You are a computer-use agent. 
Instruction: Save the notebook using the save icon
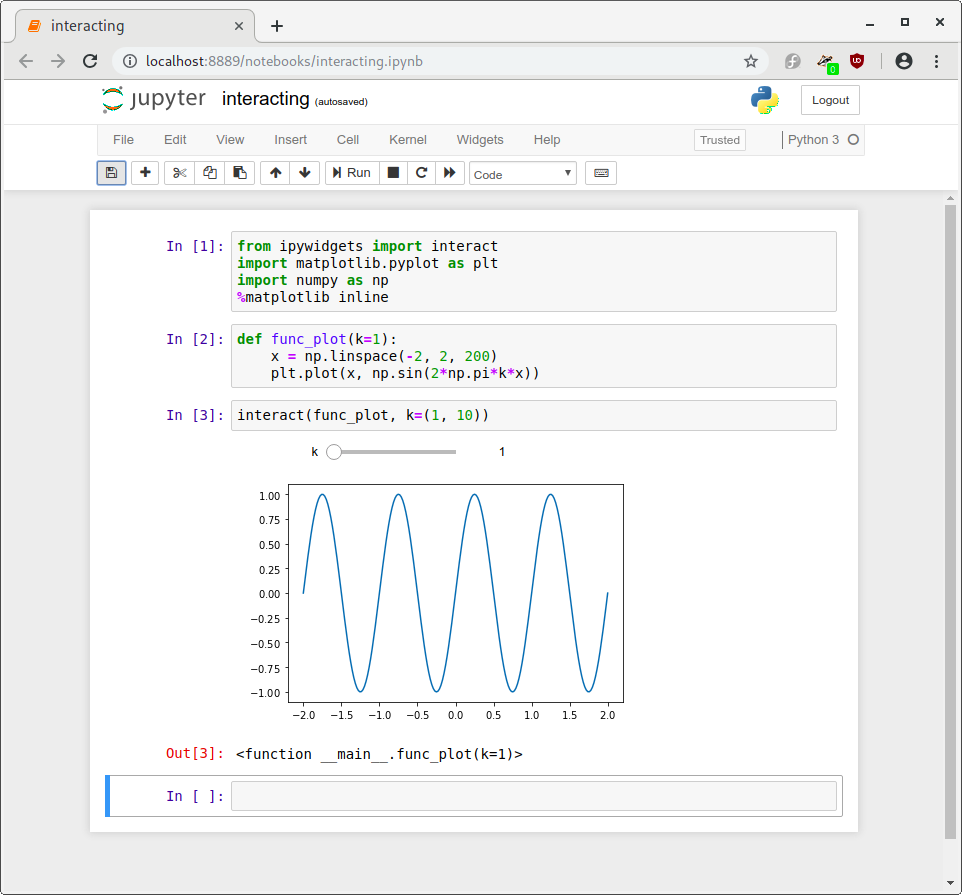111,172
